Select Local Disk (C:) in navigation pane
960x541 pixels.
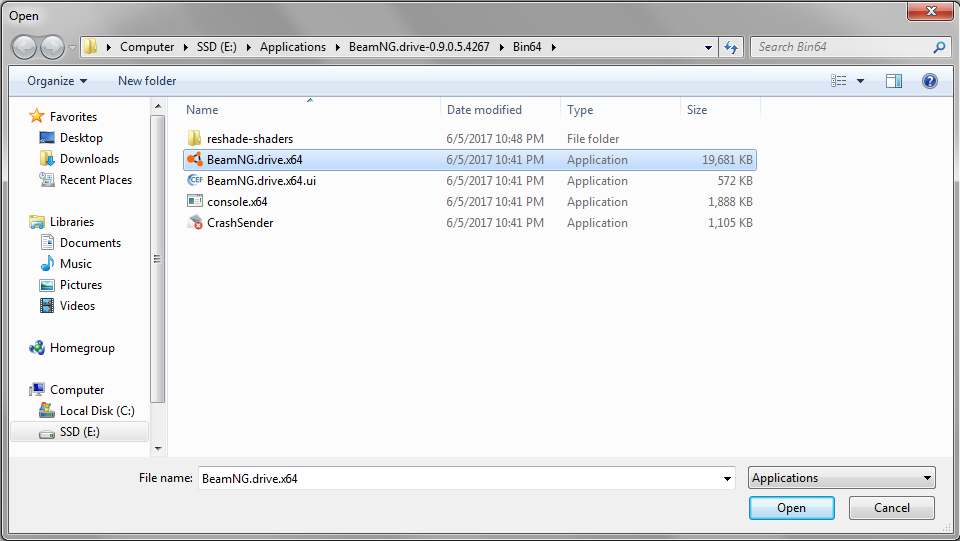97,411
